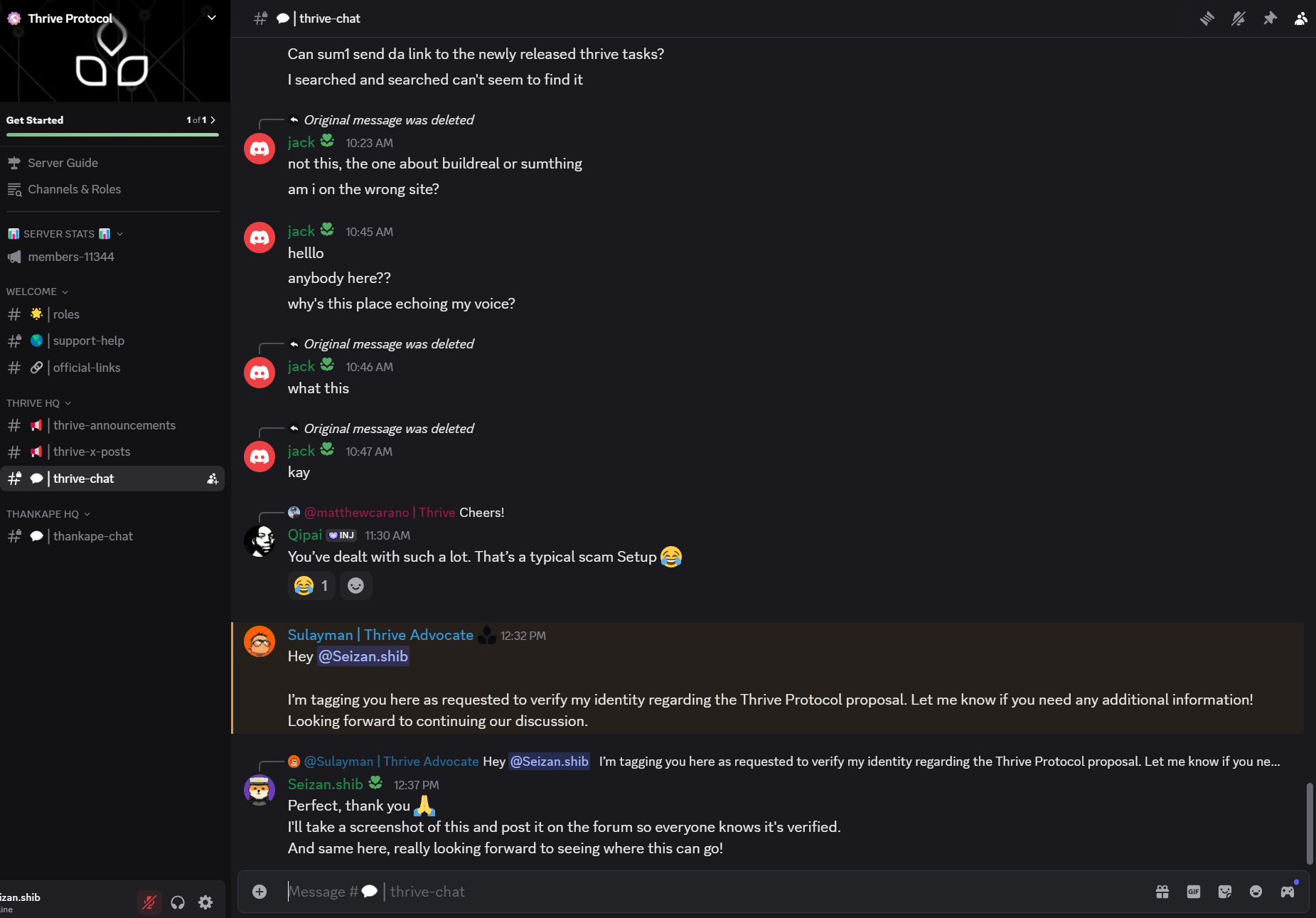This screenshot has width=1316, height=918.
Task: Open the GIF picker
Action: click(x=1194, y=892)
